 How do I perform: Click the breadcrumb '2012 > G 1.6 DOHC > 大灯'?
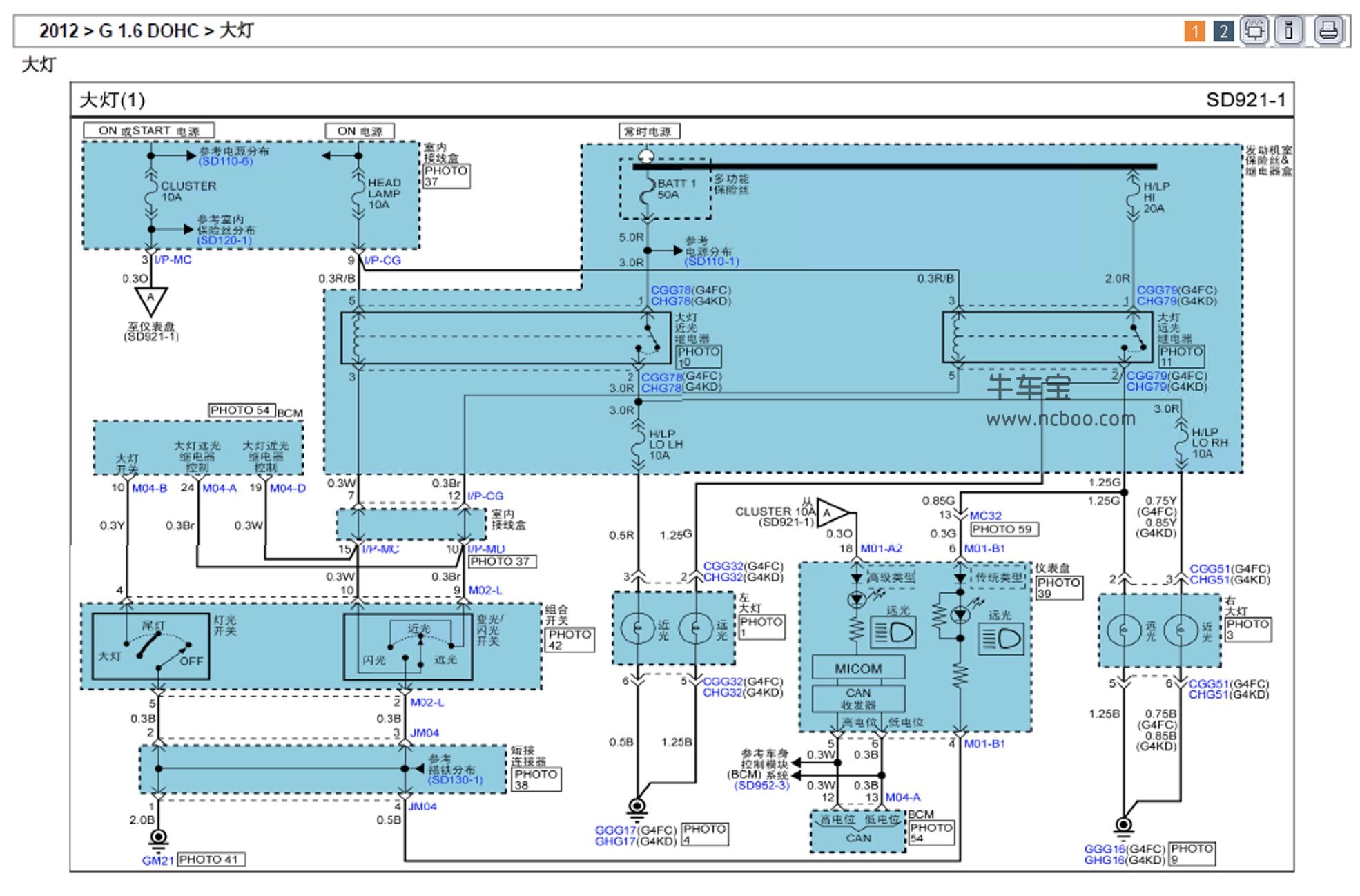[x=146, y=31]
